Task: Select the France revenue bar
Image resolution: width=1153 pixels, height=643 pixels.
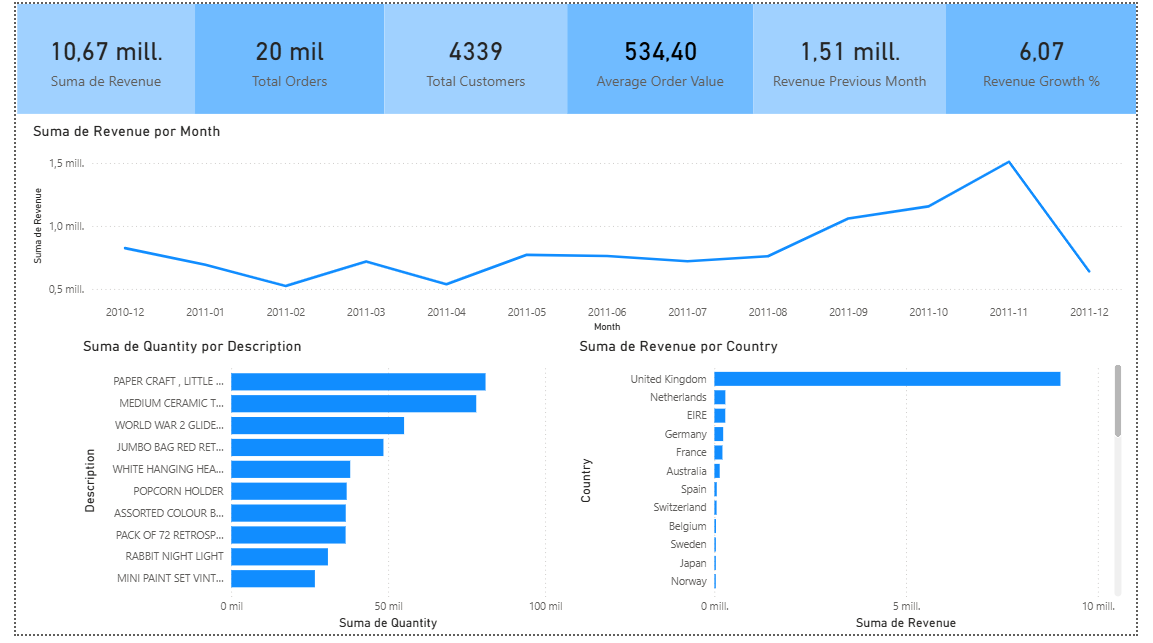Action: (718, 452)
